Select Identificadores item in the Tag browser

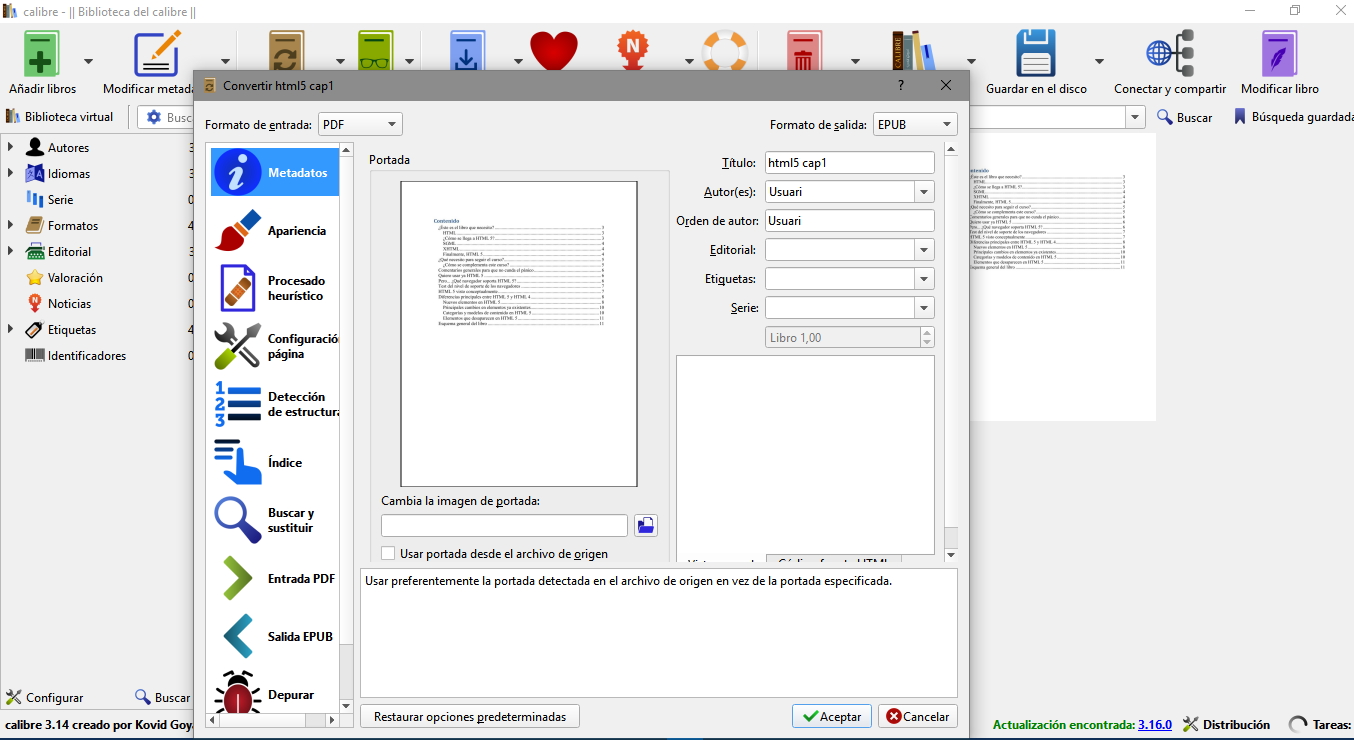click(x=76, y=355)
